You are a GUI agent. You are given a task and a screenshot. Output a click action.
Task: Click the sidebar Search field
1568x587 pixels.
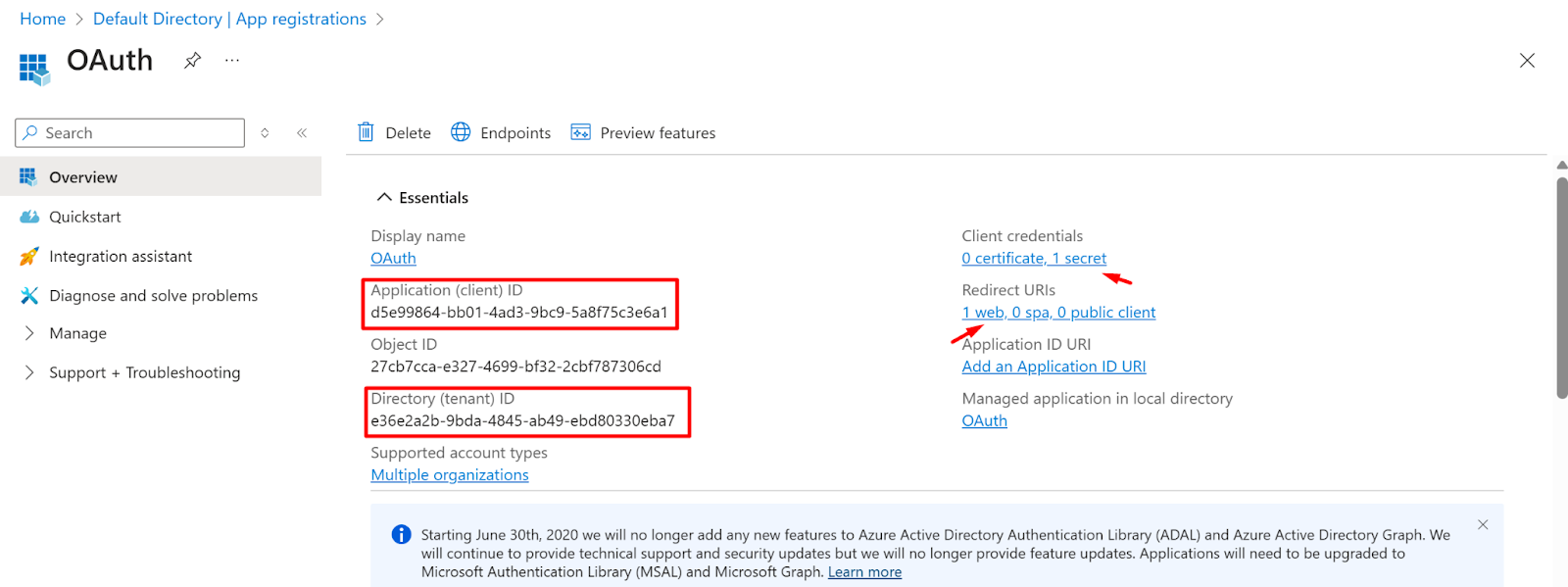pyautogui.click(x=130, y=133)
